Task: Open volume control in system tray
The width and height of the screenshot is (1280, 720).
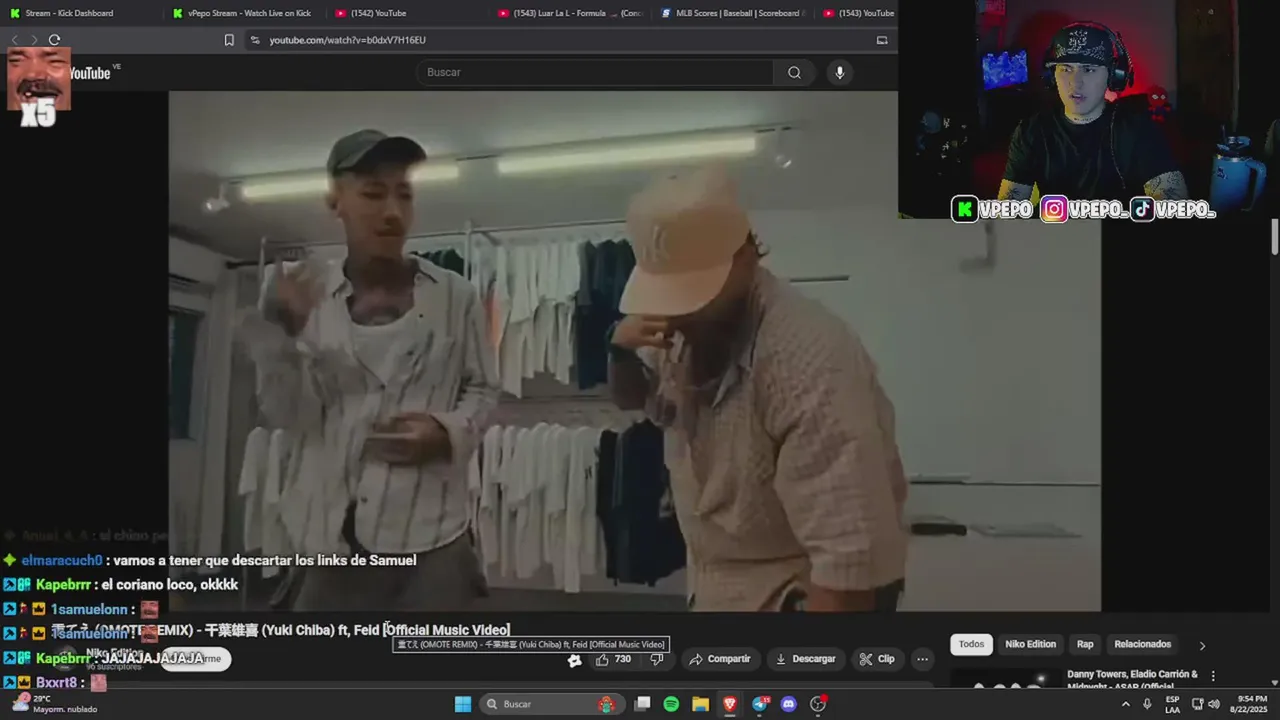Action: click(1214, 704)
